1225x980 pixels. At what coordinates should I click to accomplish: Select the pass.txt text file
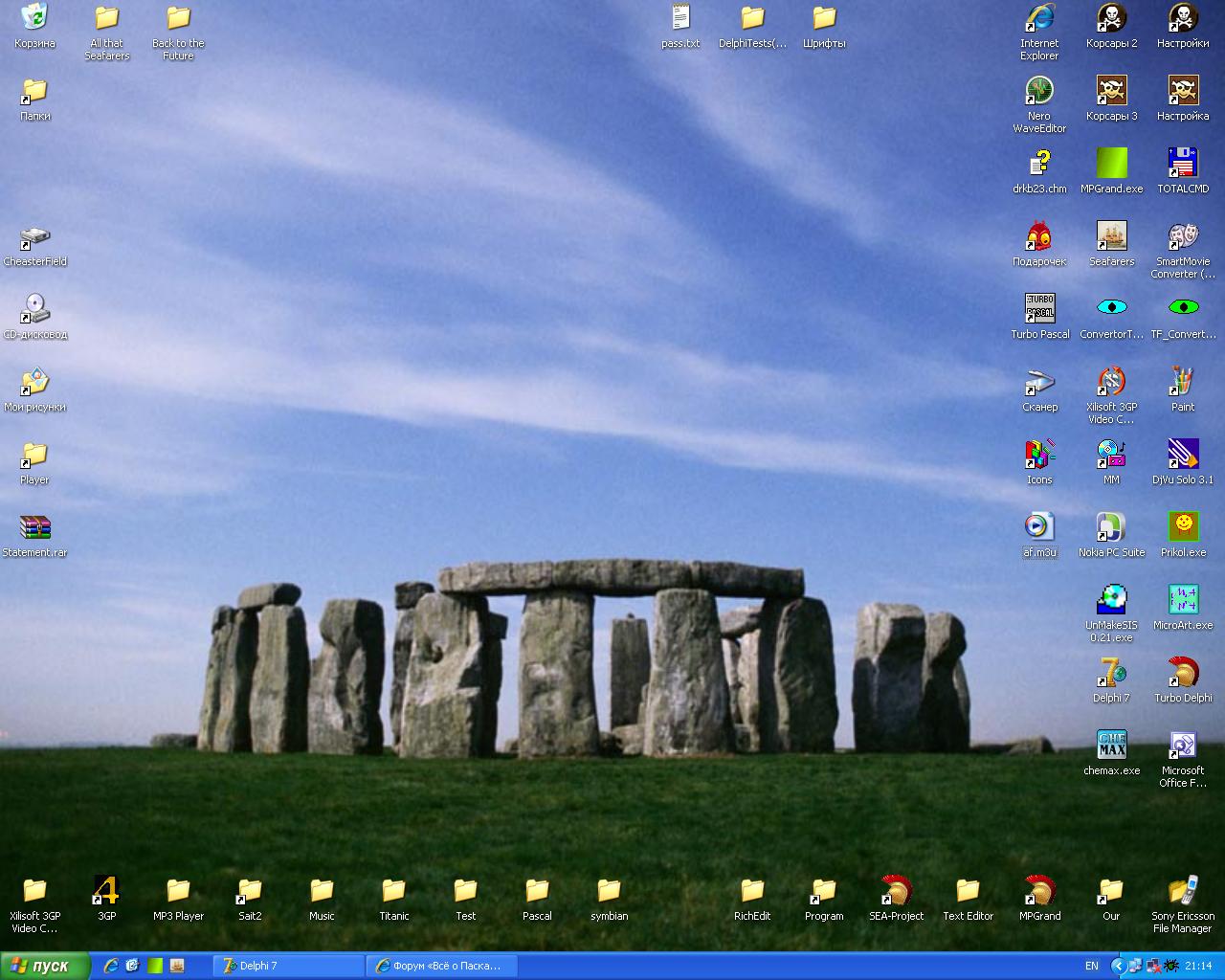point(680,18)
